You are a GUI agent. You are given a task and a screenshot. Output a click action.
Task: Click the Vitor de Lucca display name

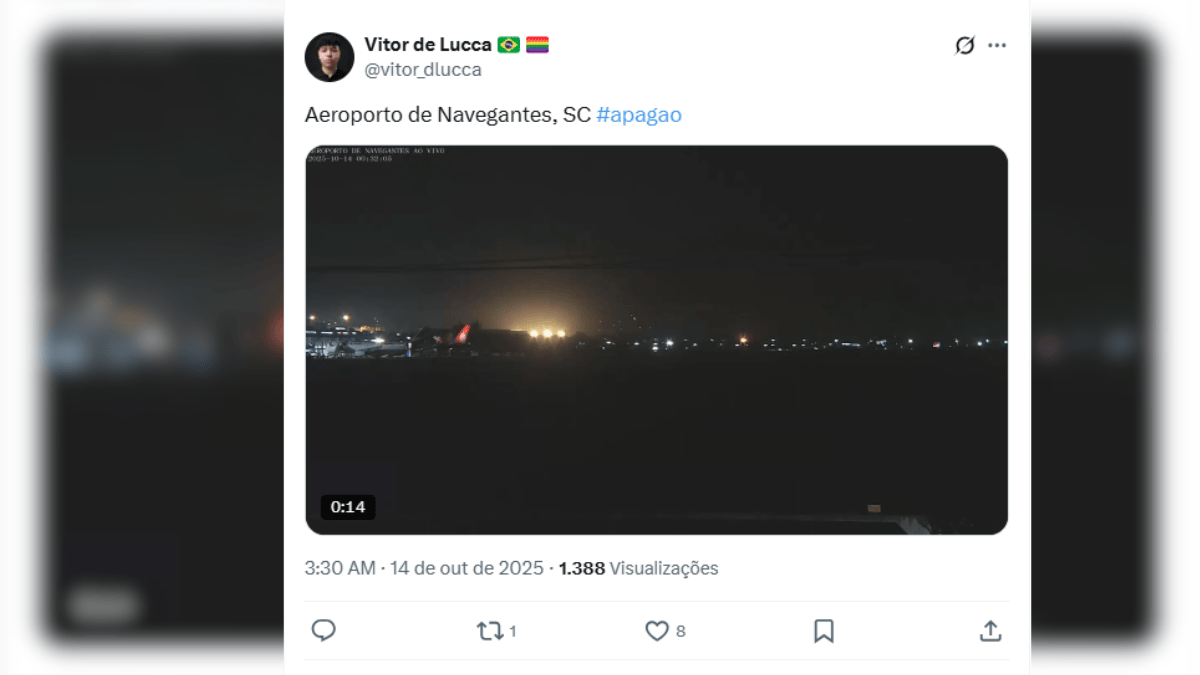point(428,44)
